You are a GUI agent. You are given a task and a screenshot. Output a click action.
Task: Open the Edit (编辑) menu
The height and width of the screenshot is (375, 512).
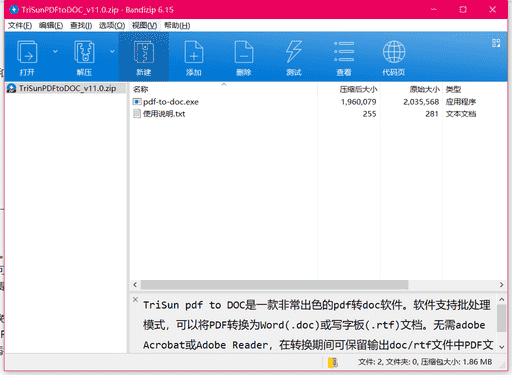click(x=51, y=26)
